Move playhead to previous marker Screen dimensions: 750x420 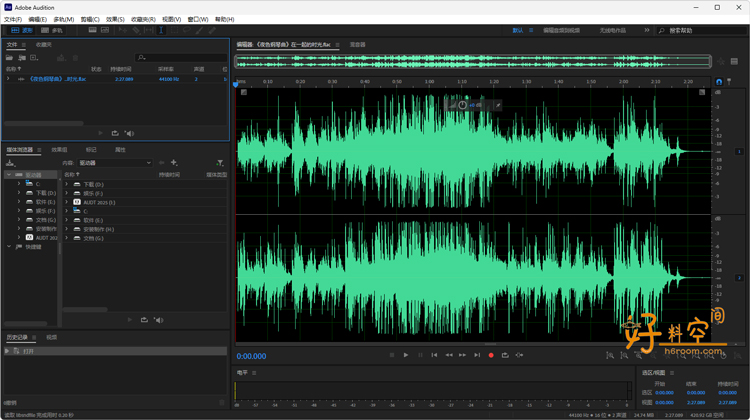[434, 355]
